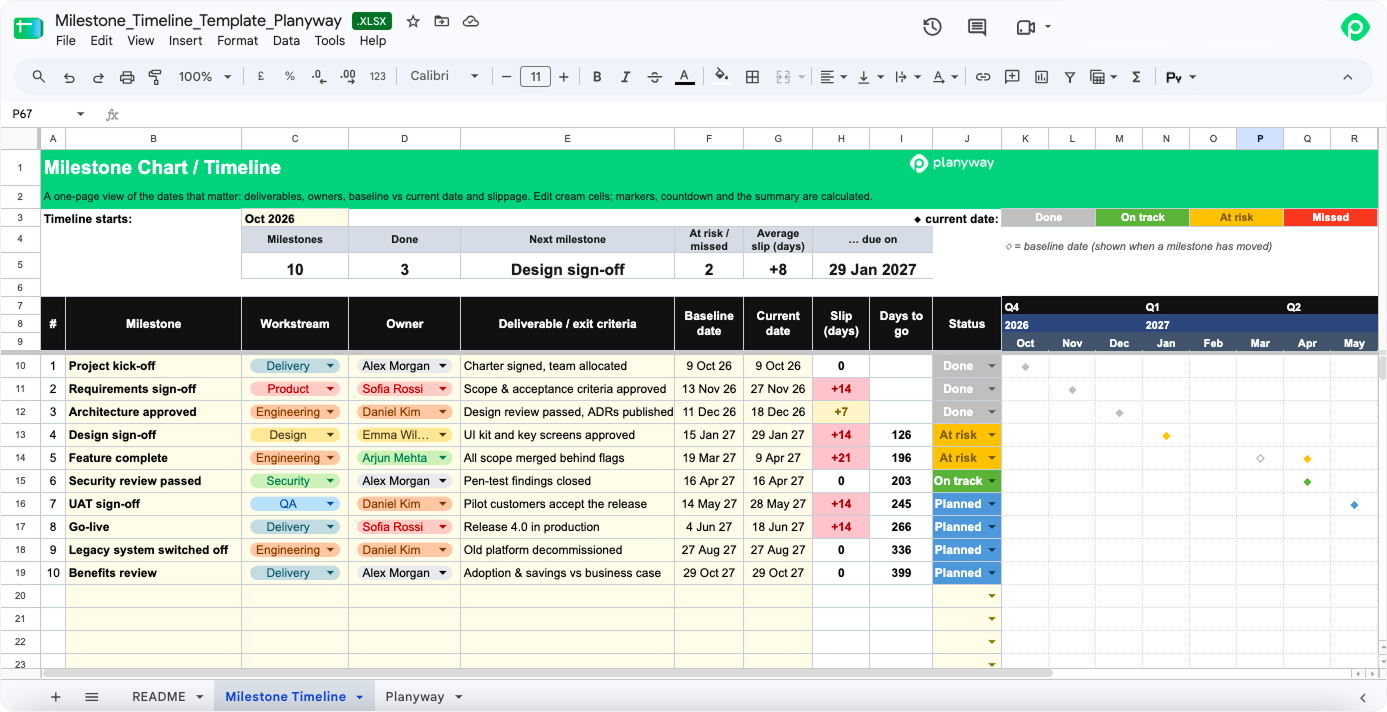Switch to the Planyway sheet tab
The height and width of the screenshot is (712, 1387).
click(x=414, y=697)
